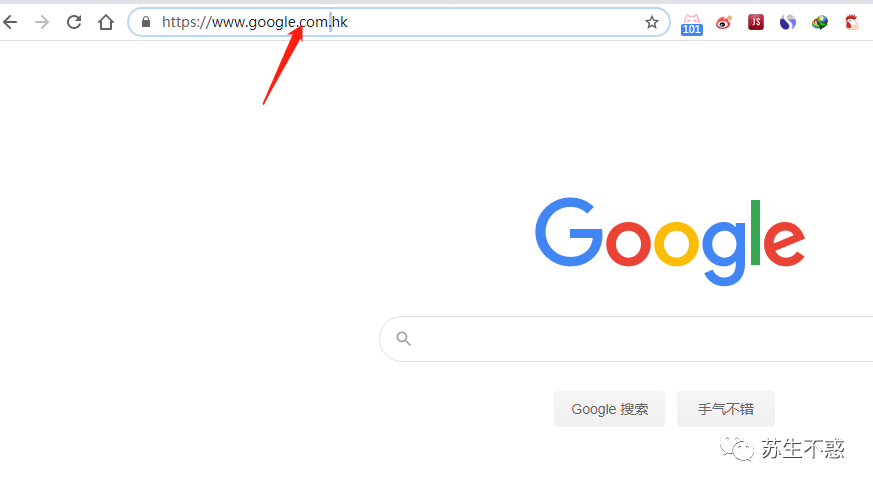The height and width of the screenshot is (487, 873).
Task: Open the browser home page
Action: pos(106,22)
